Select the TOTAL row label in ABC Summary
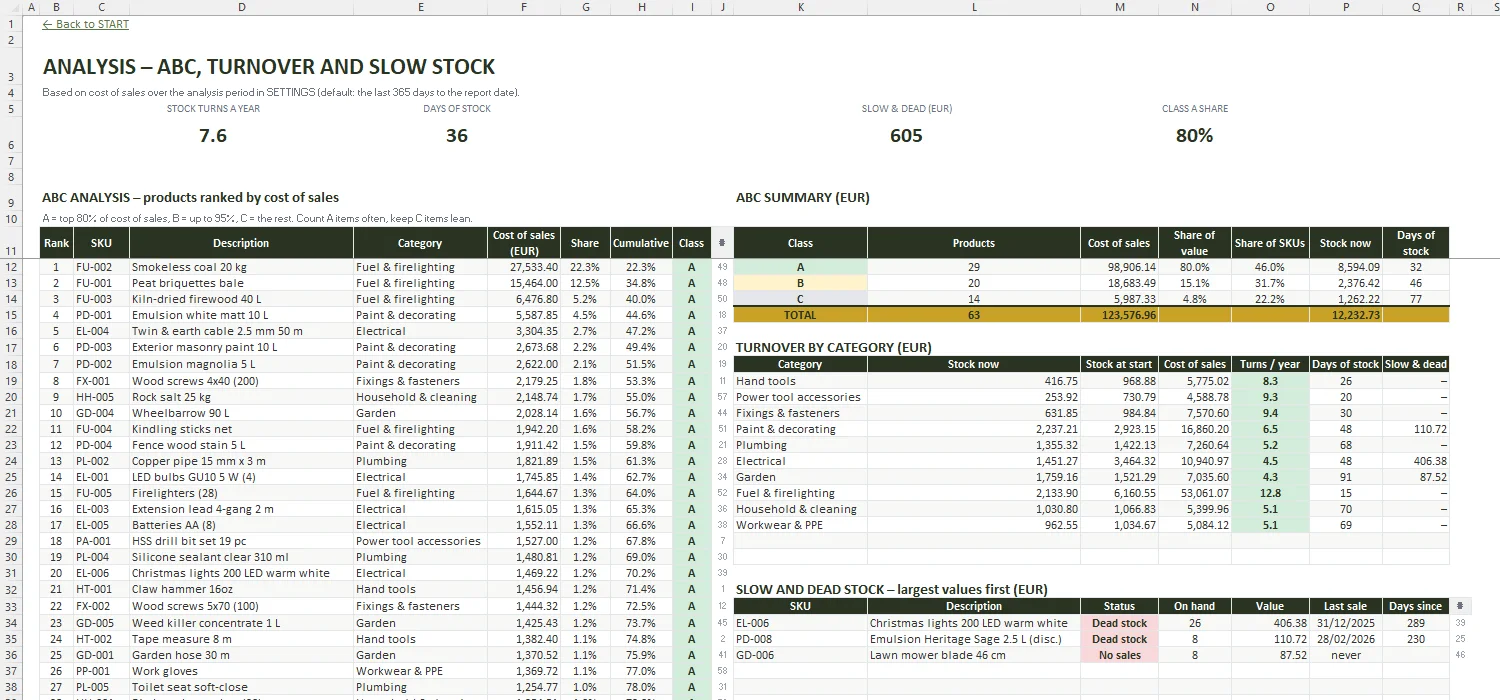 (x=800, y=315)
